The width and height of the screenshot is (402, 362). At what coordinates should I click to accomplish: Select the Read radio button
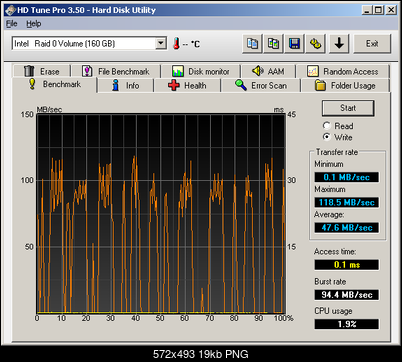(338, 126)
